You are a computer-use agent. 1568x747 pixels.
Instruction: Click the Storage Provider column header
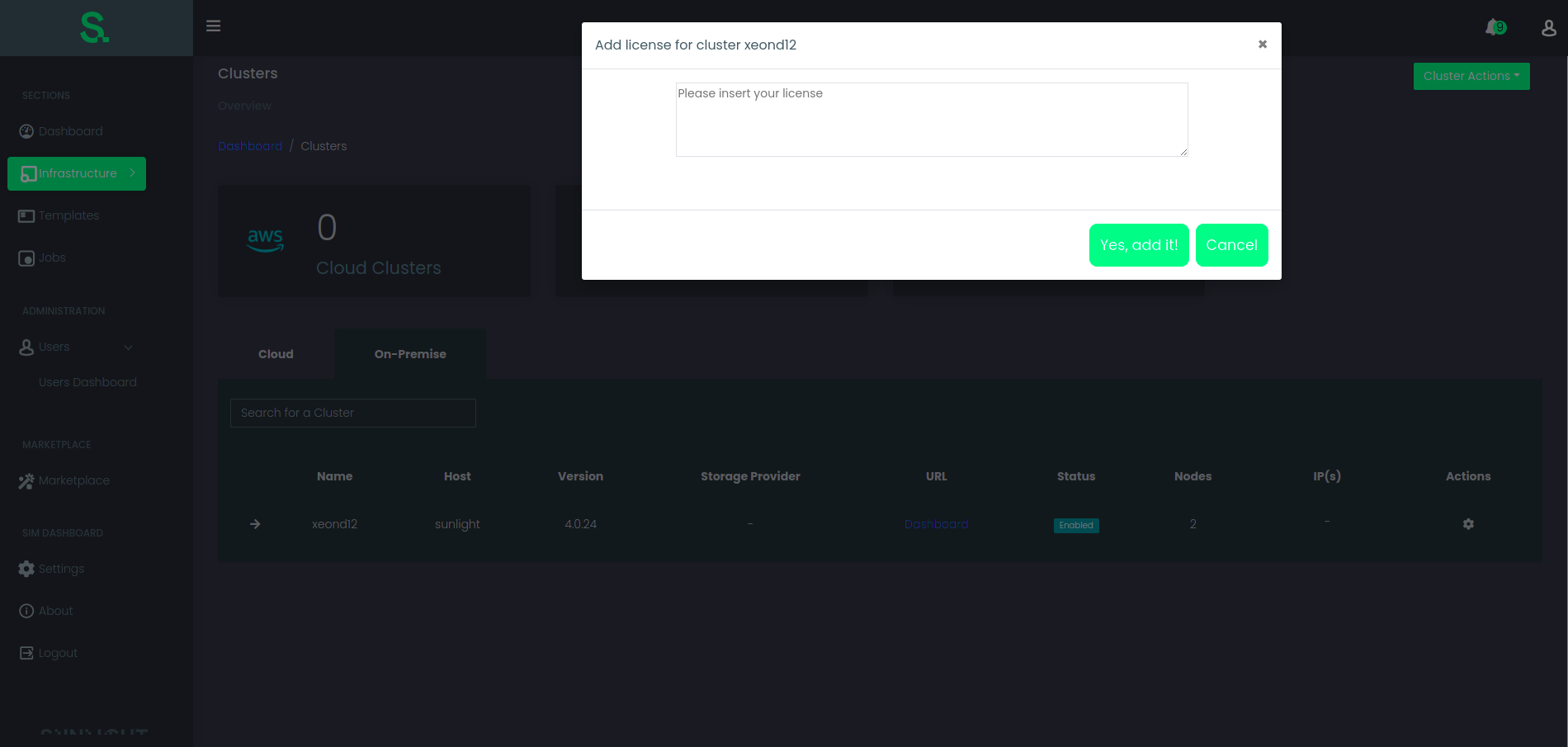click(750, 476)
